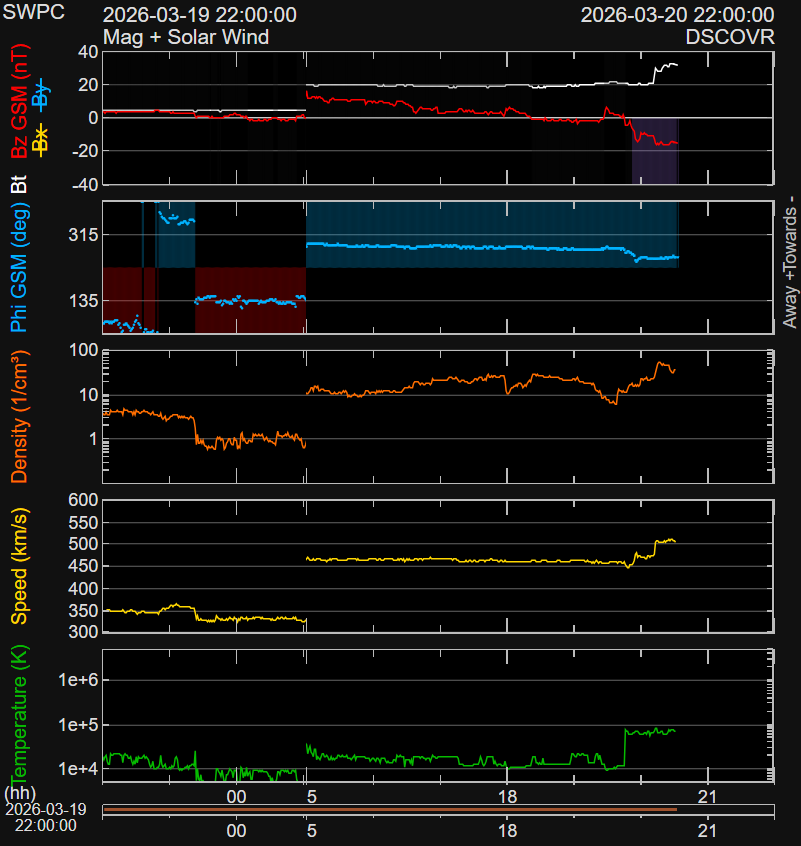This screenshot has width=801, height=846.
Task: Toggle the yellow Speed (km/s) series label
Action: pyautogui.click(x=19, y=566)
